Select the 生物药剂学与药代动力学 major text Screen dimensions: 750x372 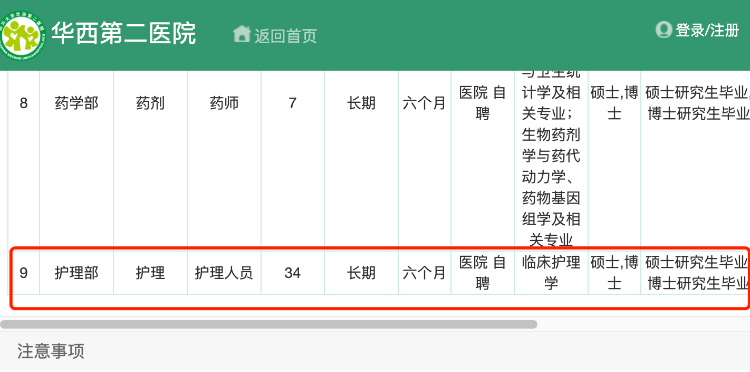pos(551,156)
